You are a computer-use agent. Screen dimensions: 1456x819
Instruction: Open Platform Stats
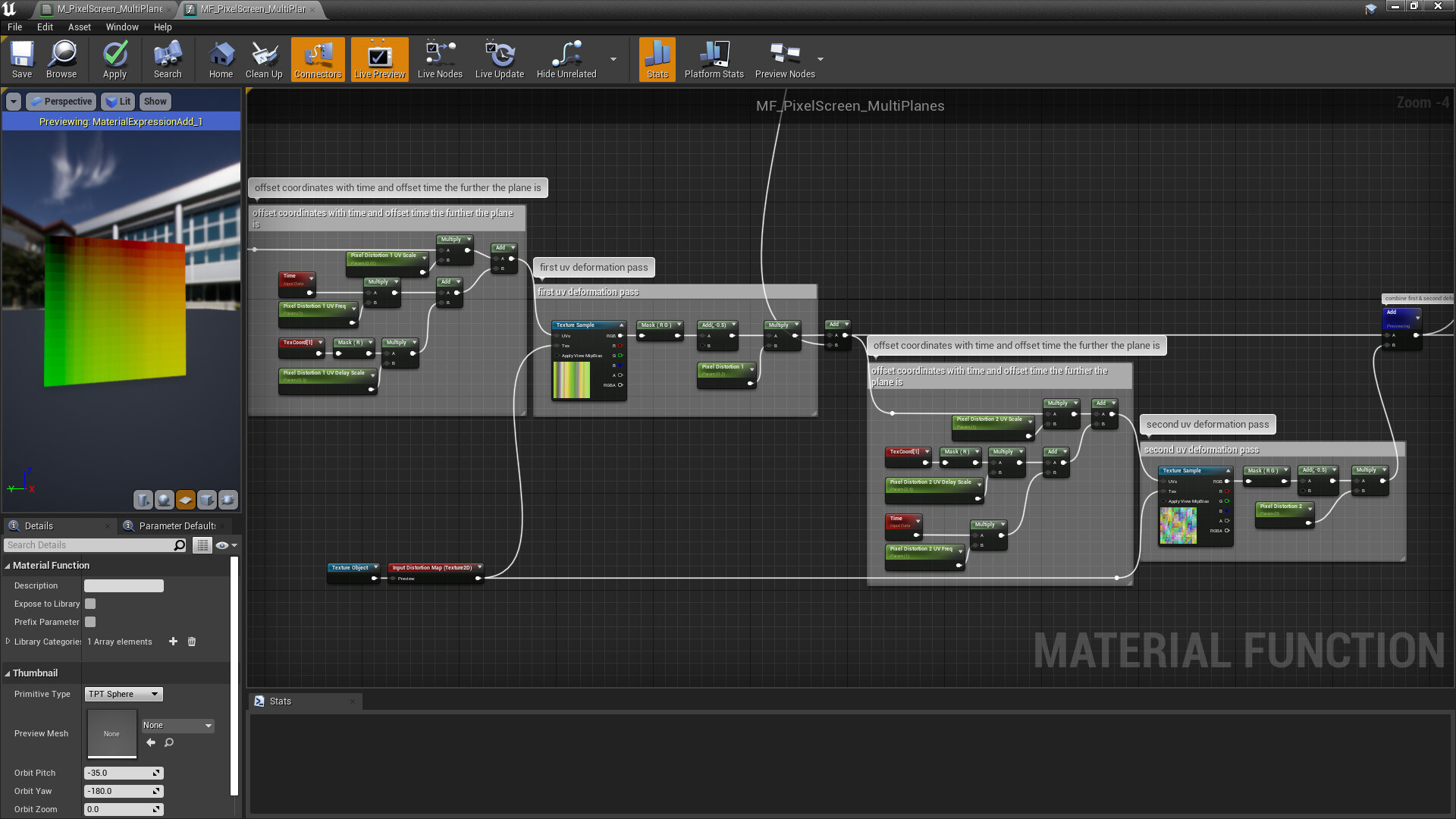pos(713,59)
